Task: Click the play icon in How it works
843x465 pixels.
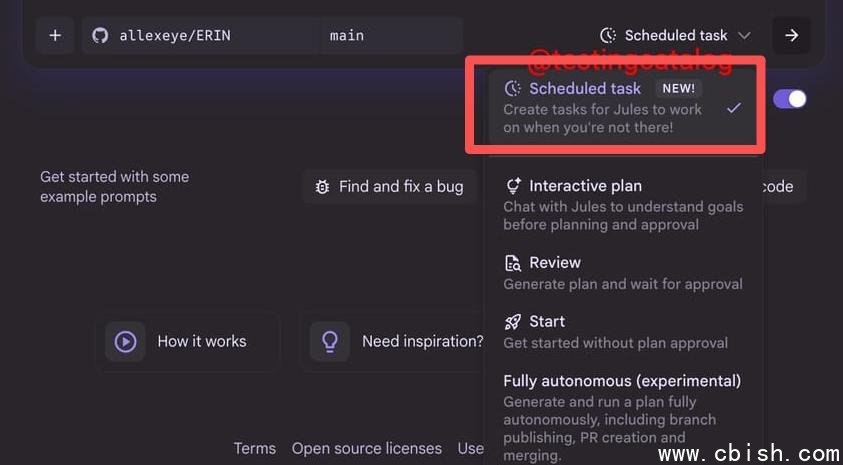Action: pos(125,341)
